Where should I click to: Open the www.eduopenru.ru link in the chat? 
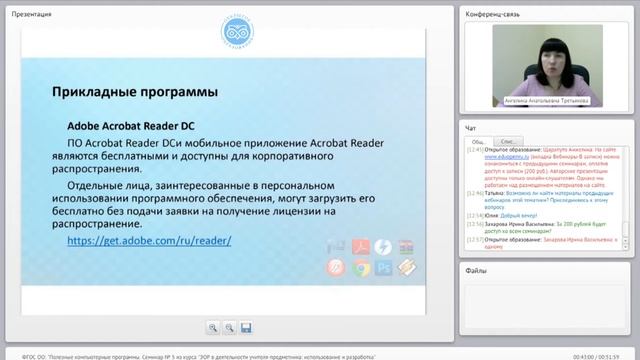pos(507,157)
